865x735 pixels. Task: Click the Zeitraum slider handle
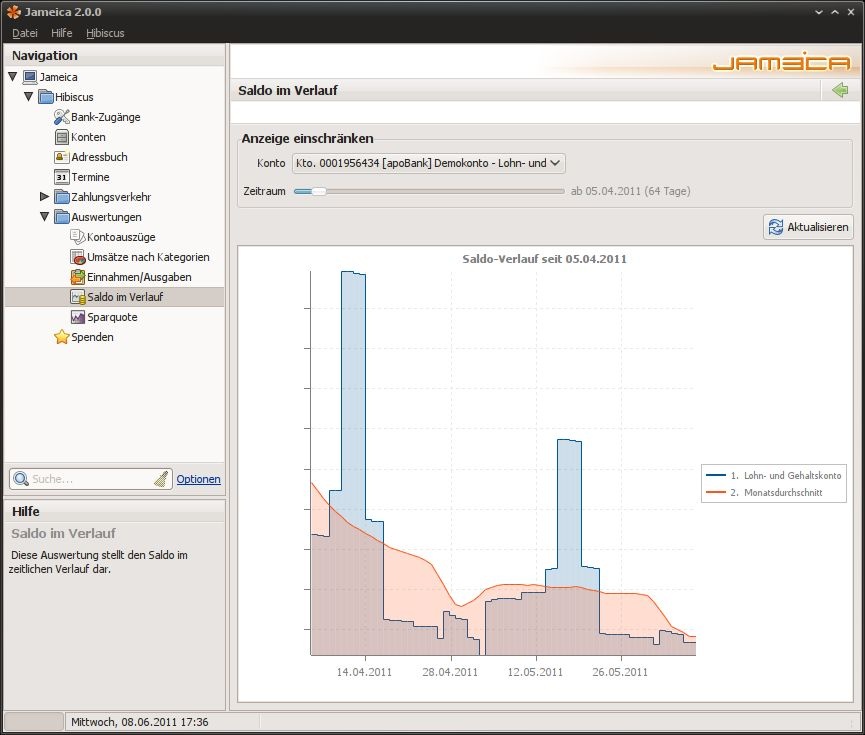coord(318,191)
